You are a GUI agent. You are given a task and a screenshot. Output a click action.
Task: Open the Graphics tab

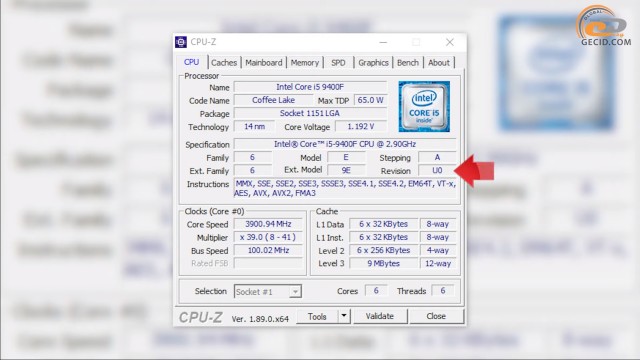(x=373, y=63)
